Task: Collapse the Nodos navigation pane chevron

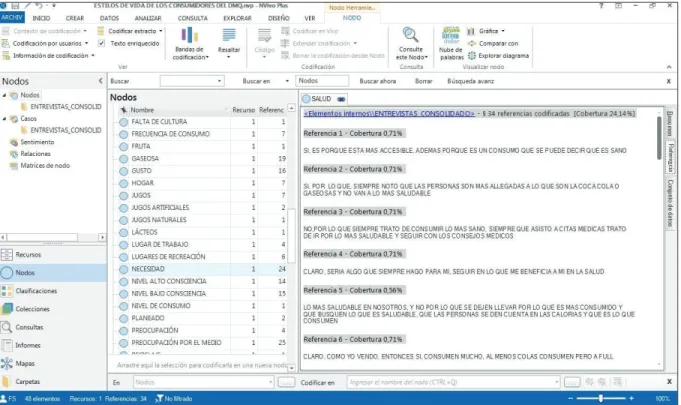Action: click(100, 81)
